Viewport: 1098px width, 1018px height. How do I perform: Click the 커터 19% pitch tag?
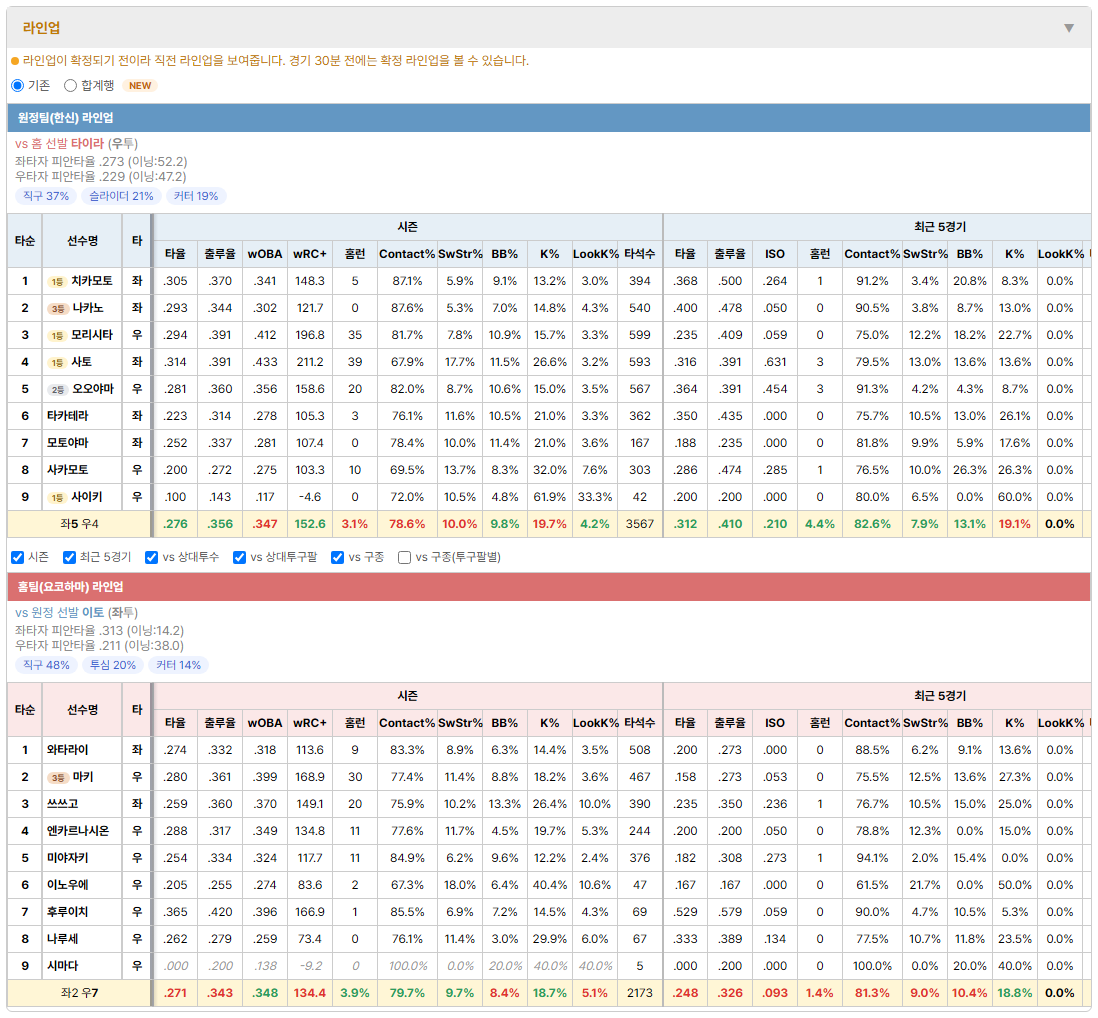point(196,196)
